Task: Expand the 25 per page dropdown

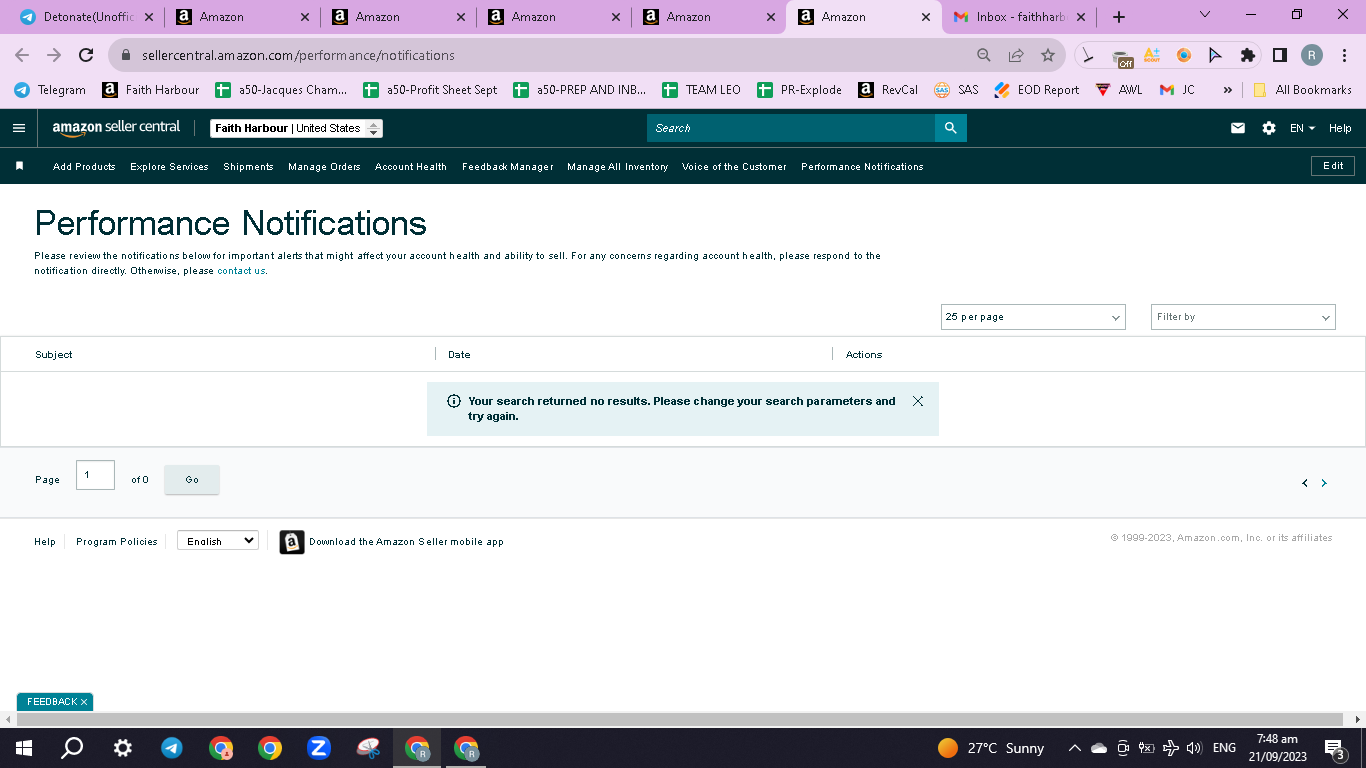Action: click(1033, 317)
